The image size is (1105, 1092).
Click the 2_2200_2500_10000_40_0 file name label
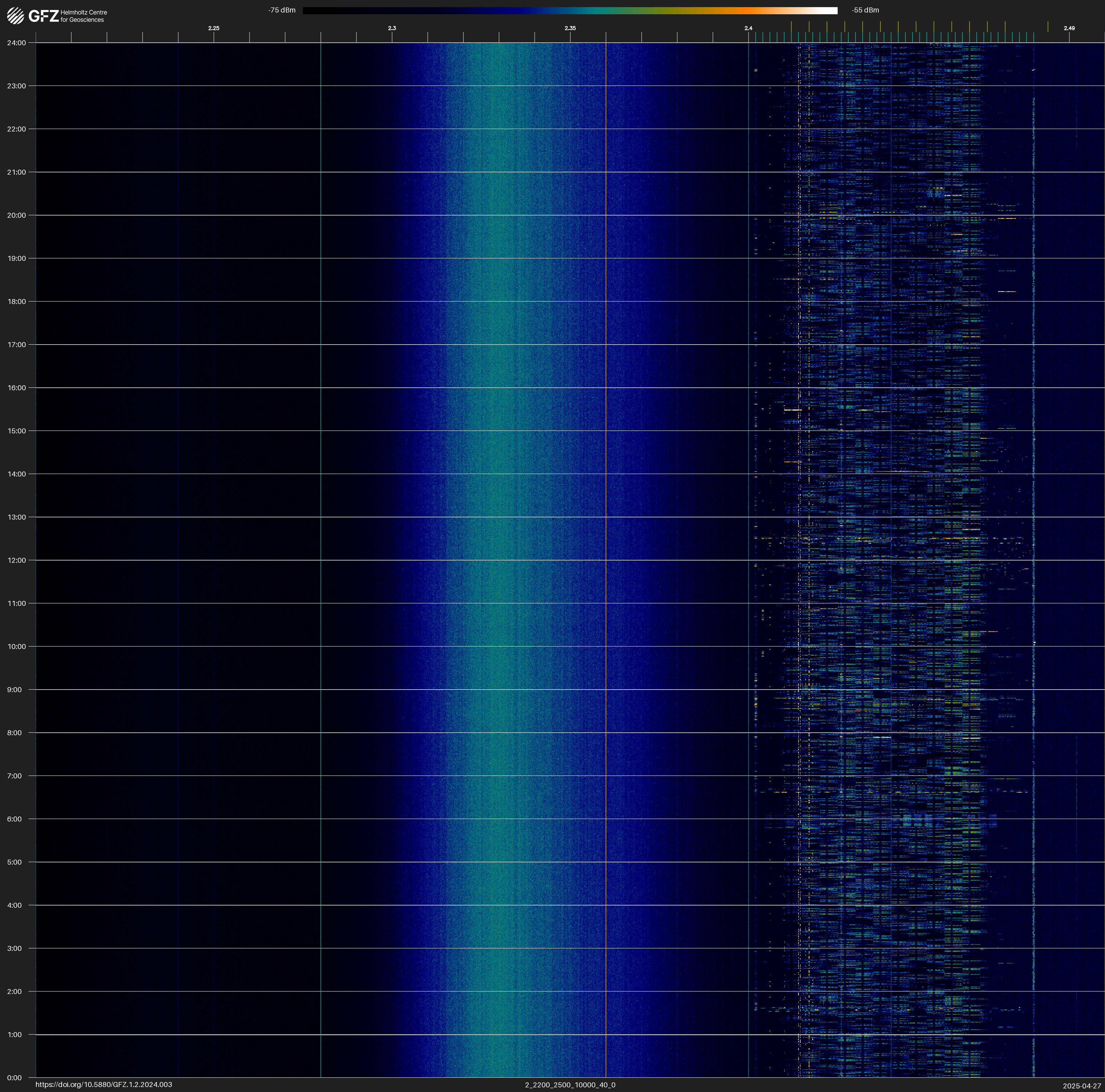(570, 1085)
